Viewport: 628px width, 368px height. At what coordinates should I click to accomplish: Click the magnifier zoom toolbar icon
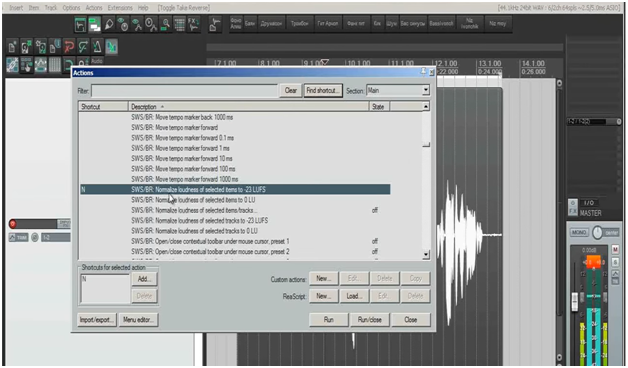point(165,25)
